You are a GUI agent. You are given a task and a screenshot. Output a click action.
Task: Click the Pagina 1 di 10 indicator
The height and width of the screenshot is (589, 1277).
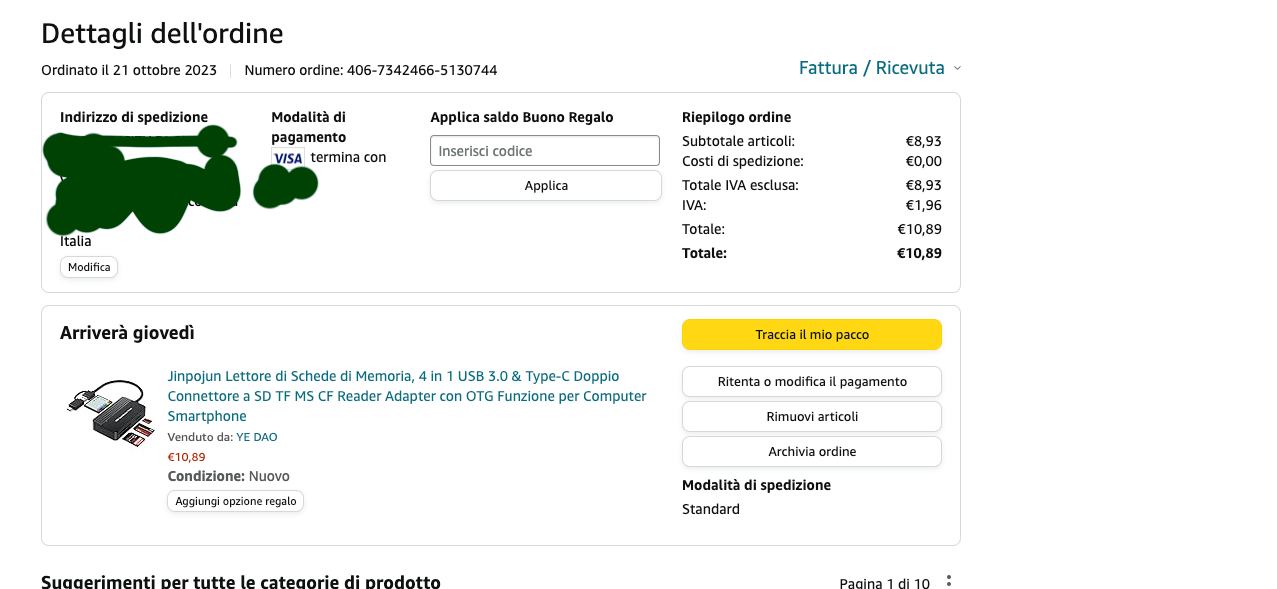click(x=884, y=583)
